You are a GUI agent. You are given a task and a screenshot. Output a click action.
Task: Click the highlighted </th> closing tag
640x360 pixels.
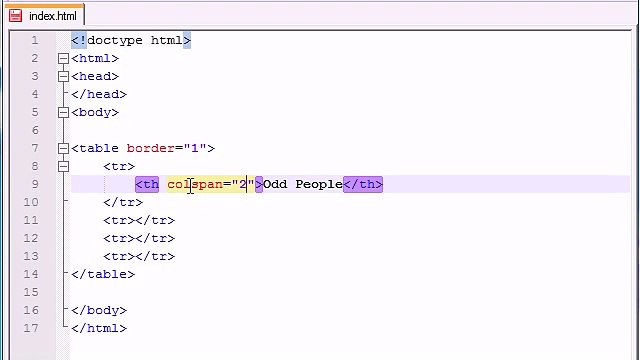(x=363, y=184)
